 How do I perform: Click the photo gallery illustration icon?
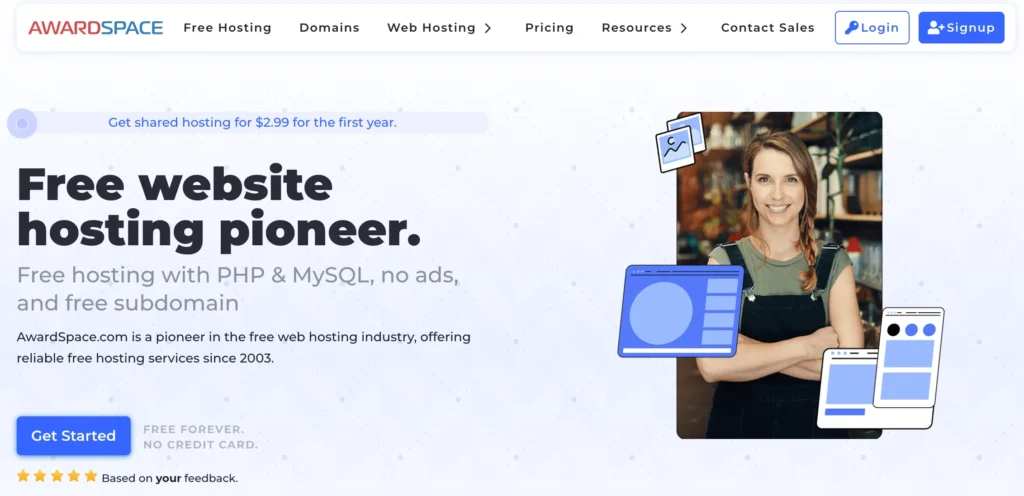click(x=680, y=142)
